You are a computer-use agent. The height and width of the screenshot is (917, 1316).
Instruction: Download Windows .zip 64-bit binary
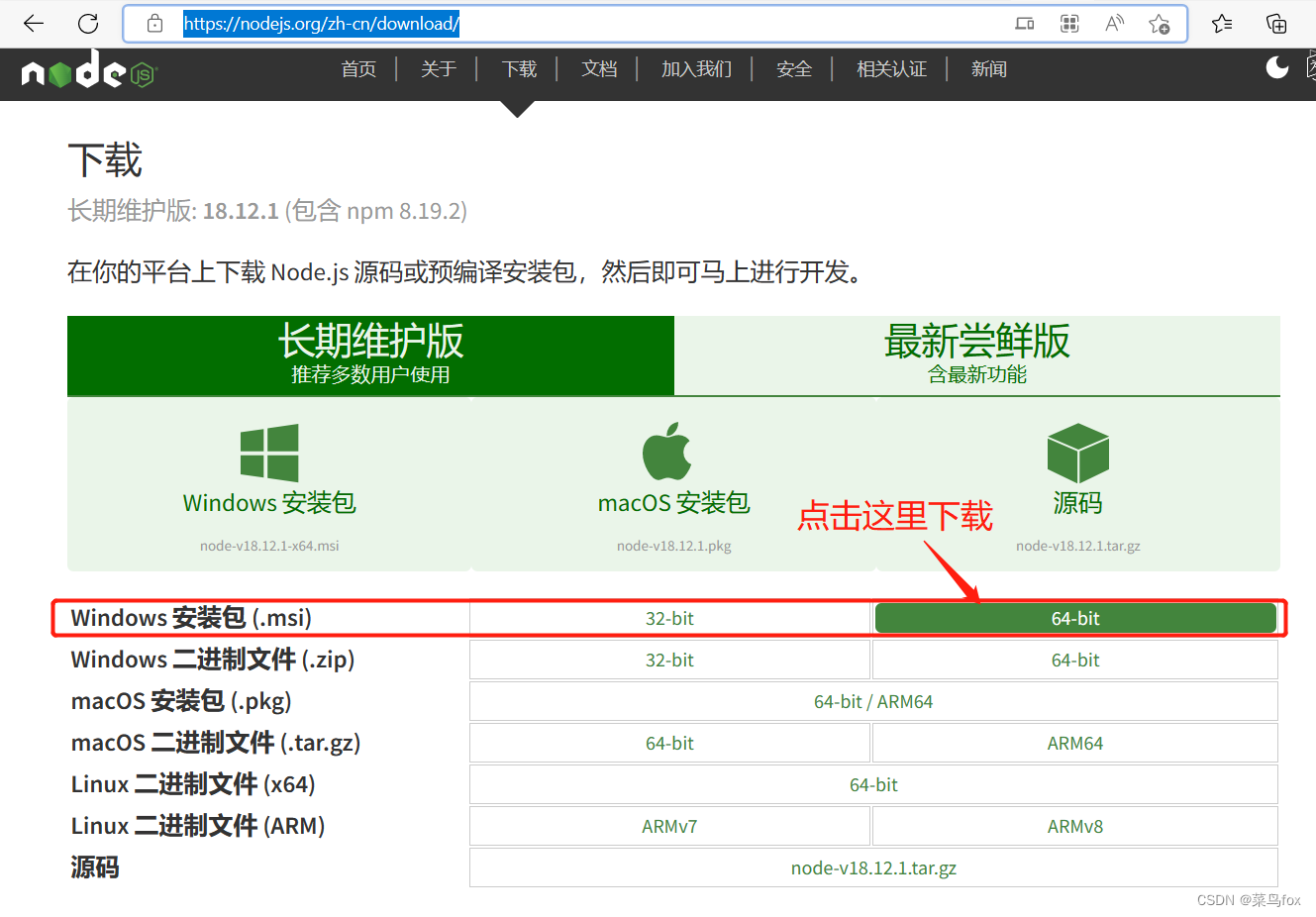pos(1075,660)
